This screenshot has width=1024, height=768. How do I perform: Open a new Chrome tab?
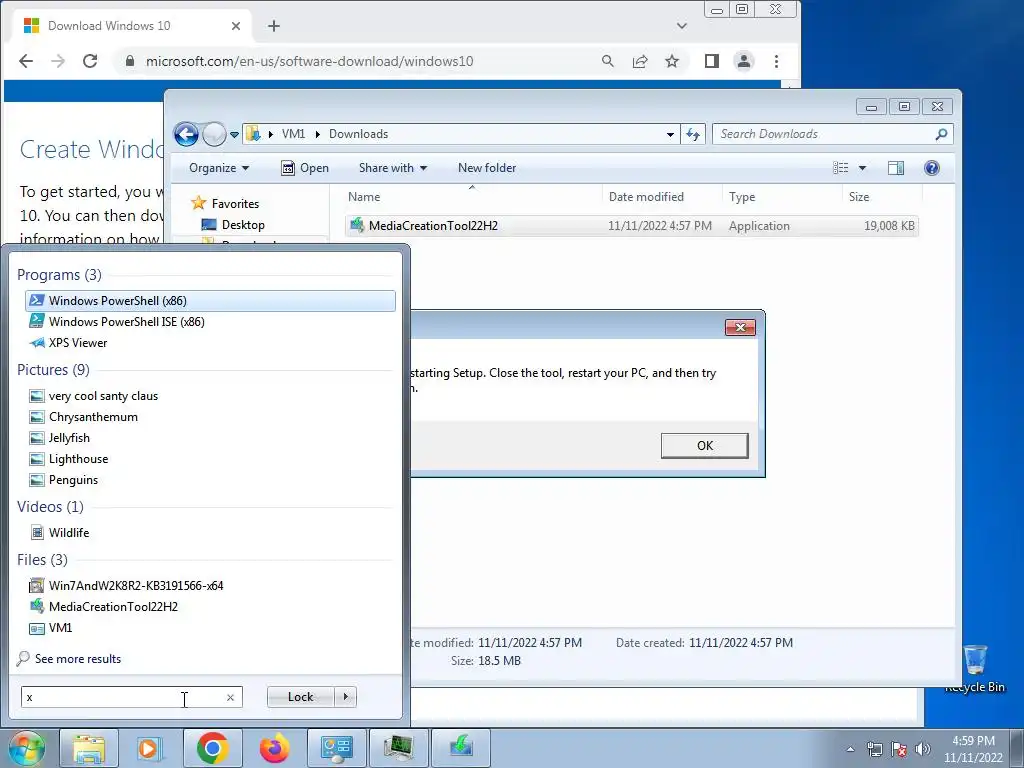pyautogui.click(x=274, y=26)
